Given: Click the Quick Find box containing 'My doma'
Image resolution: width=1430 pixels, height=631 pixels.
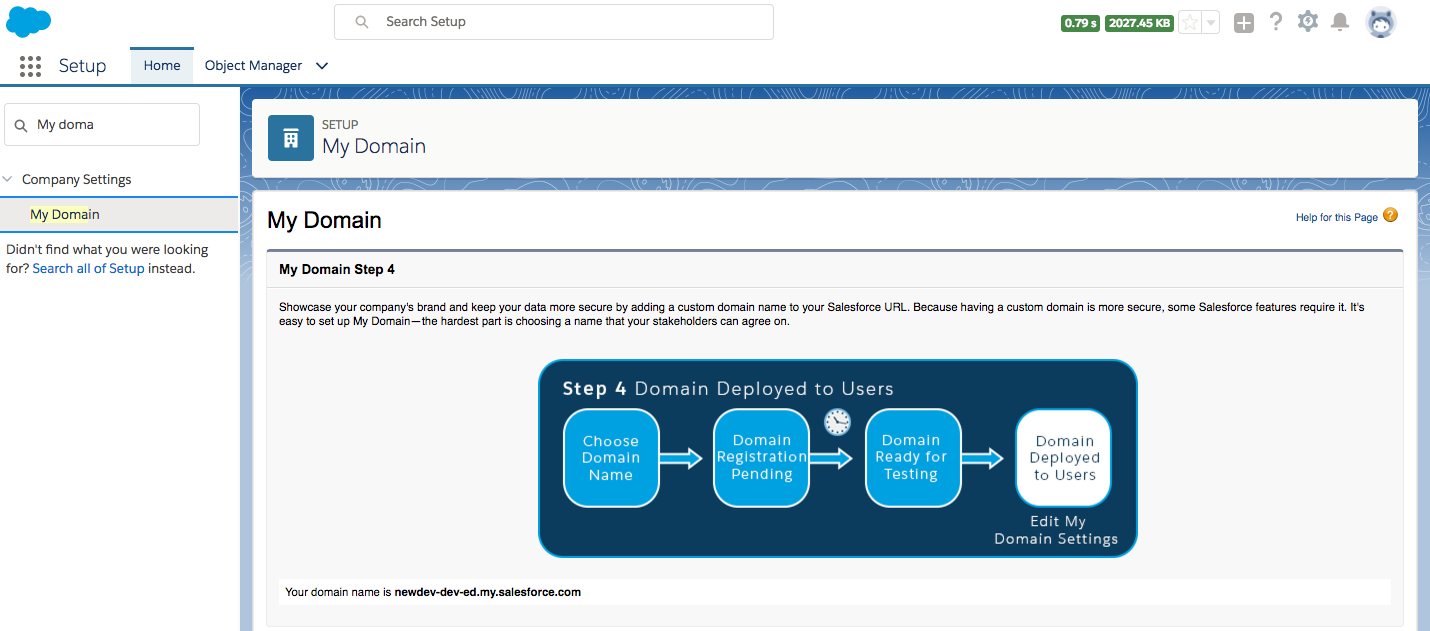Looking at the screenshot, I should (x=102, y=125).
